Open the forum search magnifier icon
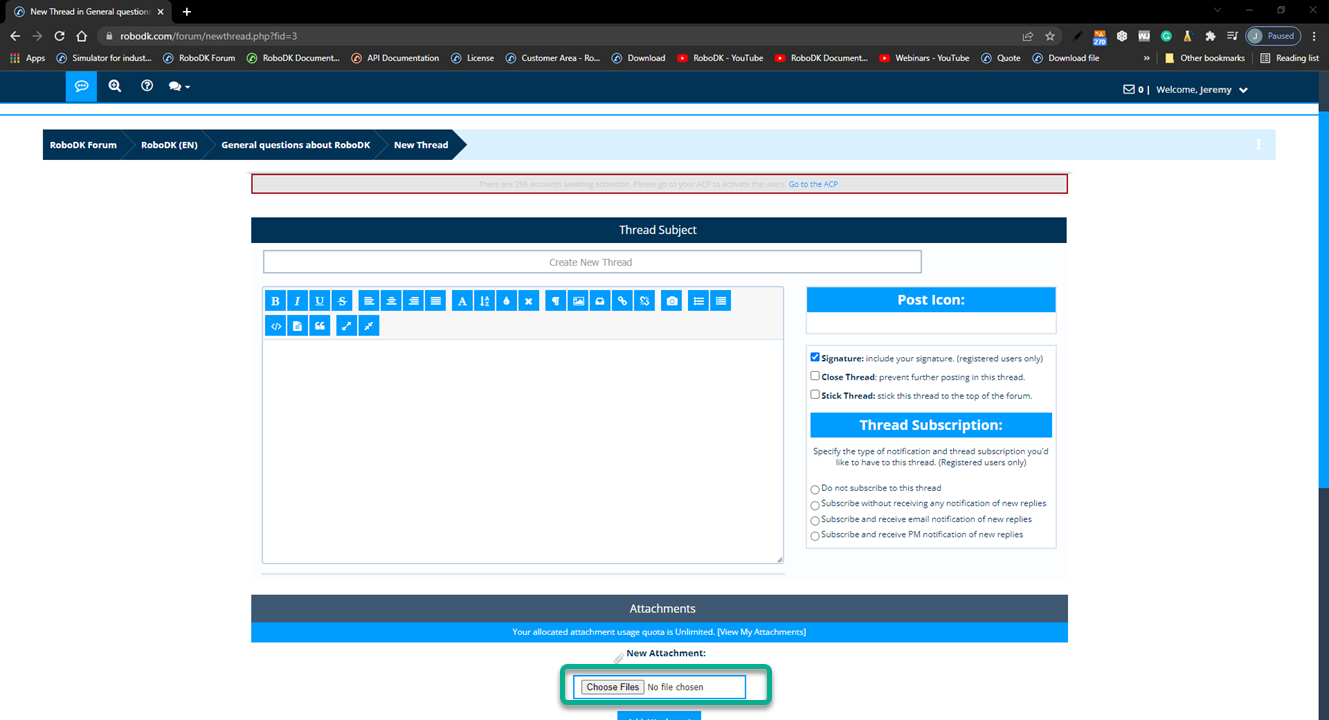The height and width of the screenshot is (720, 1329). point(115,86)
